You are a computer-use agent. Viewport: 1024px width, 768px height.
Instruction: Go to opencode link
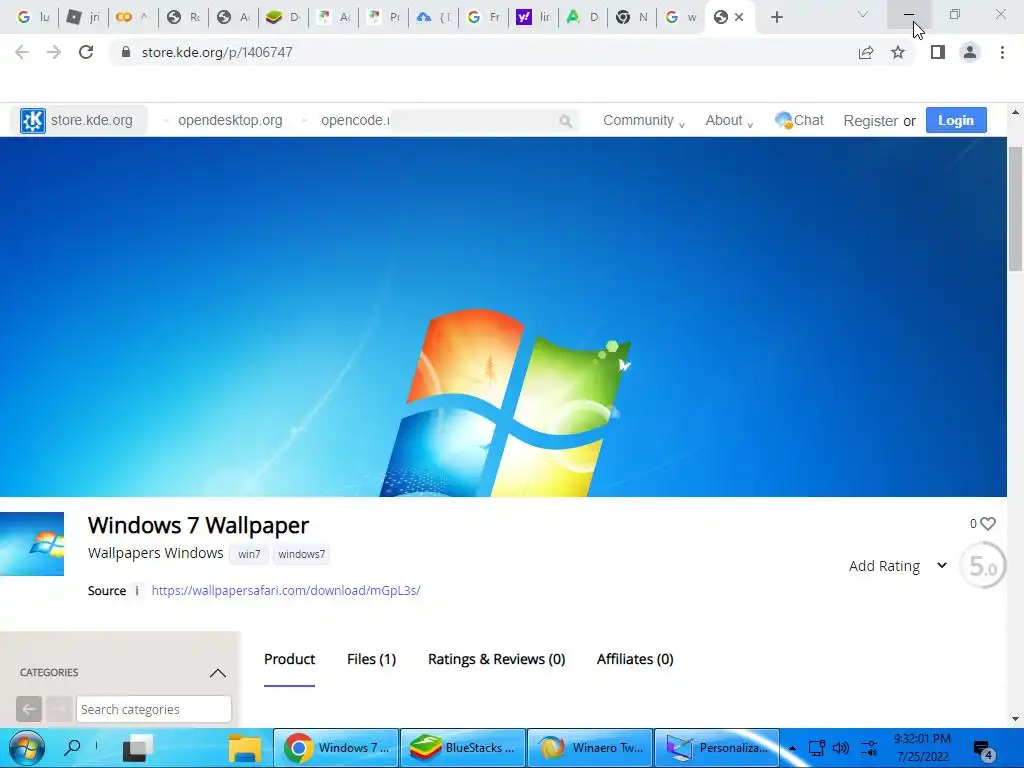355,120
